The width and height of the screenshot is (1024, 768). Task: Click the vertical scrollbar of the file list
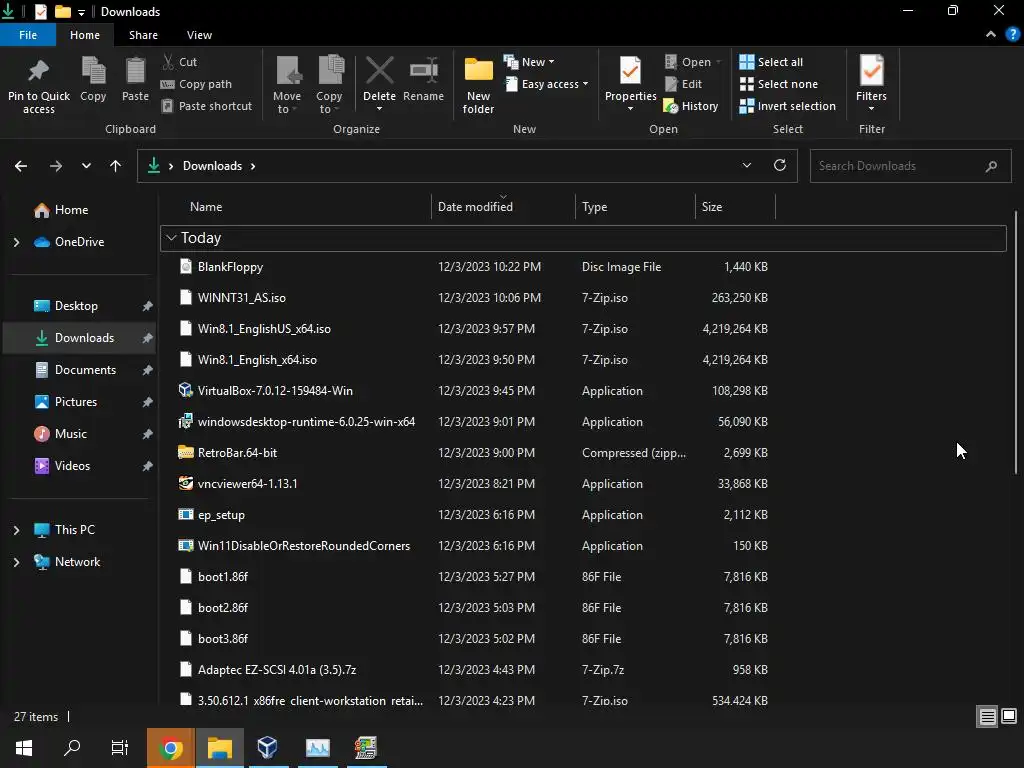pyautogui.click(x=1016, y=342)
